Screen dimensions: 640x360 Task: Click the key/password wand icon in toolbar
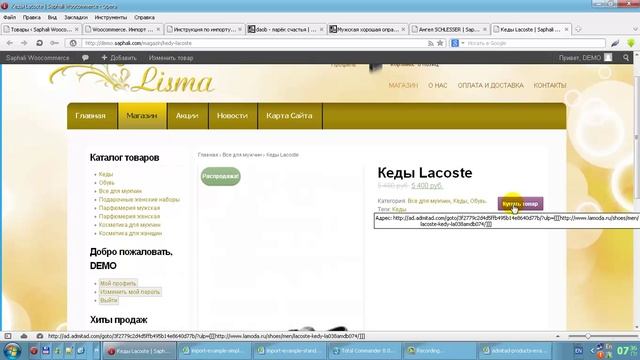click(x=54, y=43)
